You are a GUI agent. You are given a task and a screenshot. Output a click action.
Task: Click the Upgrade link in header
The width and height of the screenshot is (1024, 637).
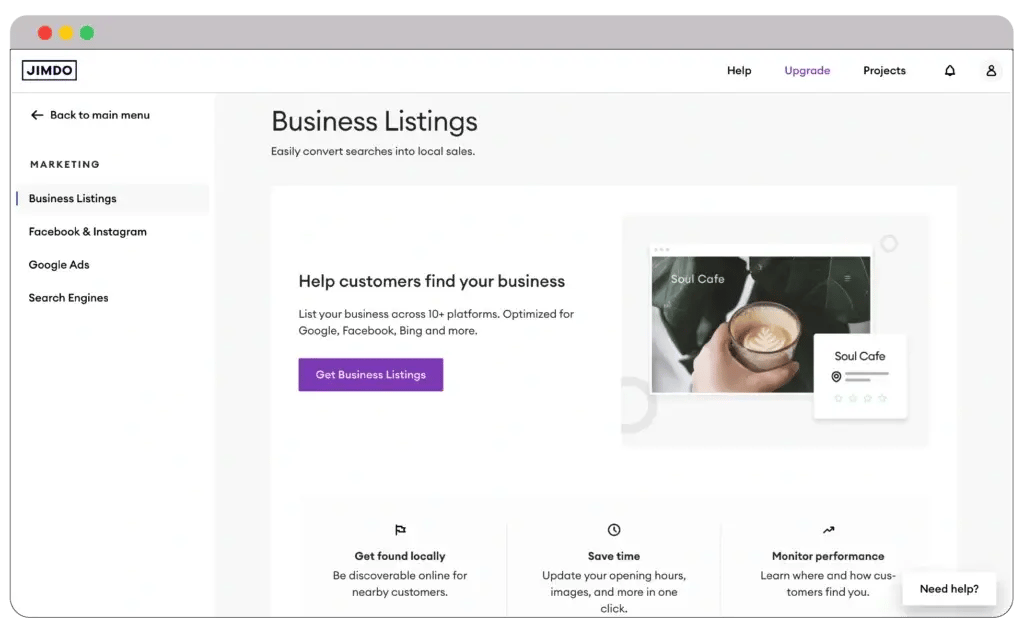point(807,71)
